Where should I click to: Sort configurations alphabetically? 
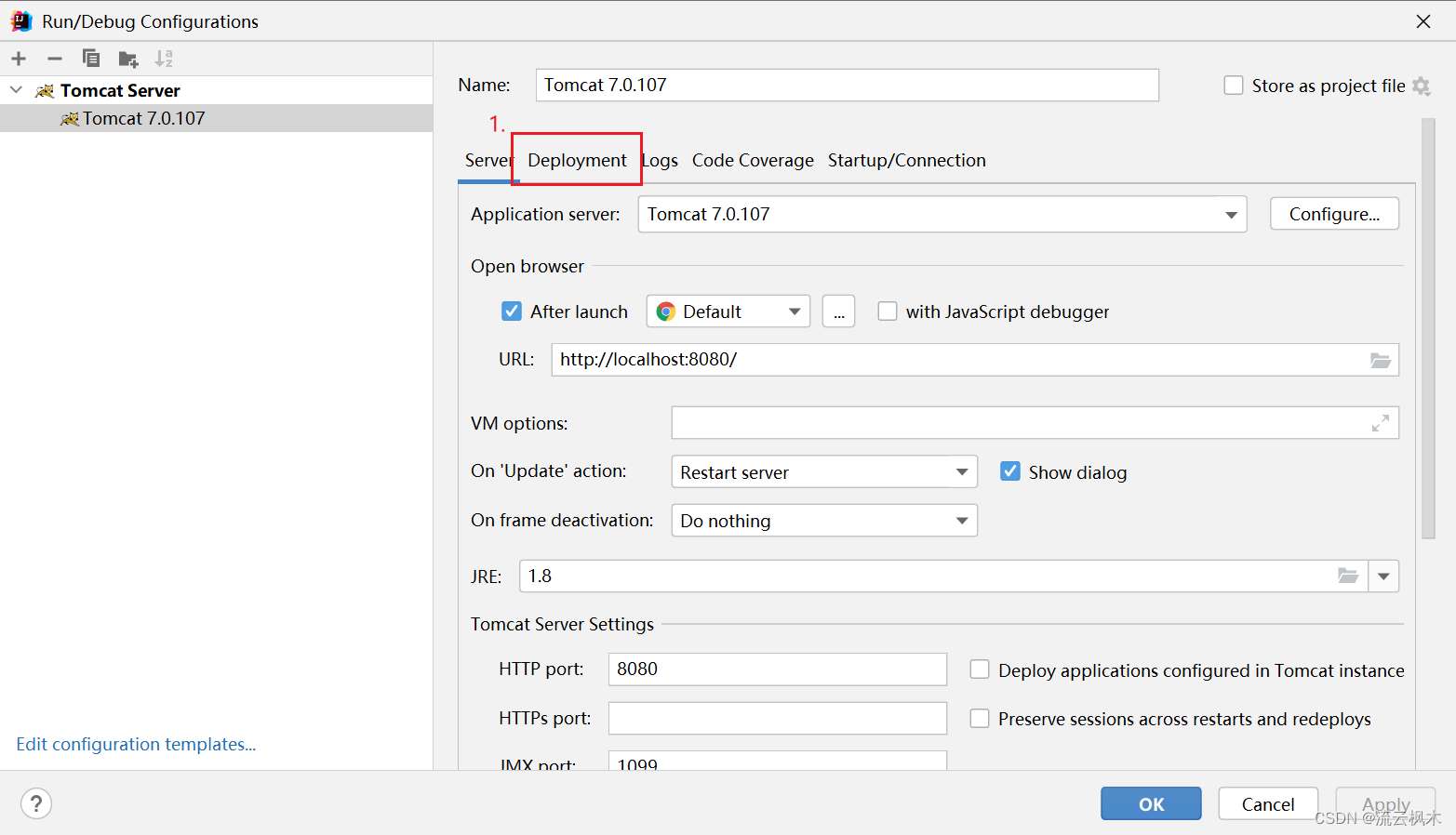[x=164, y=59]
